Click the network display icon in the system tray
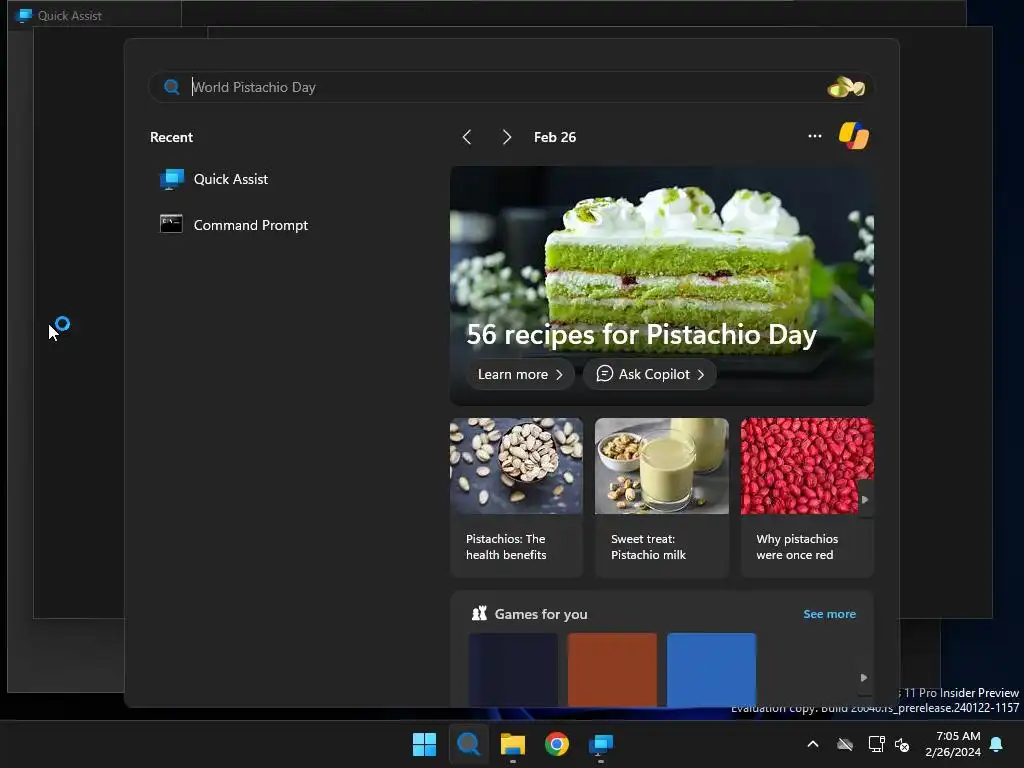The width and height of the screenshot is (1024, 768). coord(876,744)
